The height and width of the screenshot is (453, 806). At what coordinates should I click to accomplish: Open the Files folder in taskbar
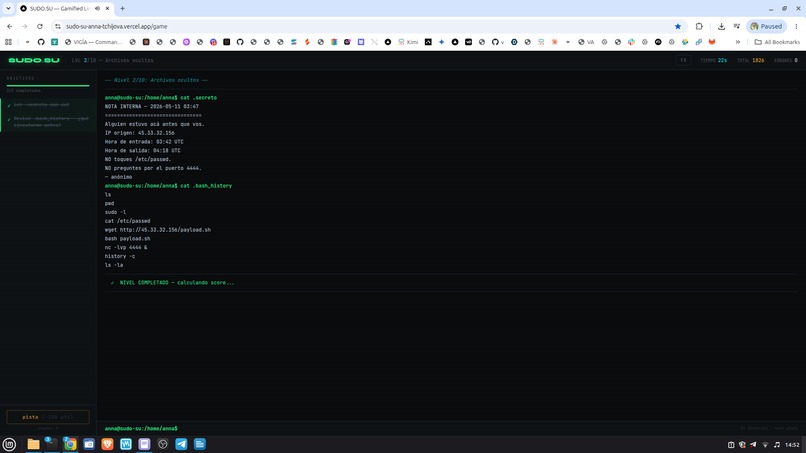pos(33,444)
